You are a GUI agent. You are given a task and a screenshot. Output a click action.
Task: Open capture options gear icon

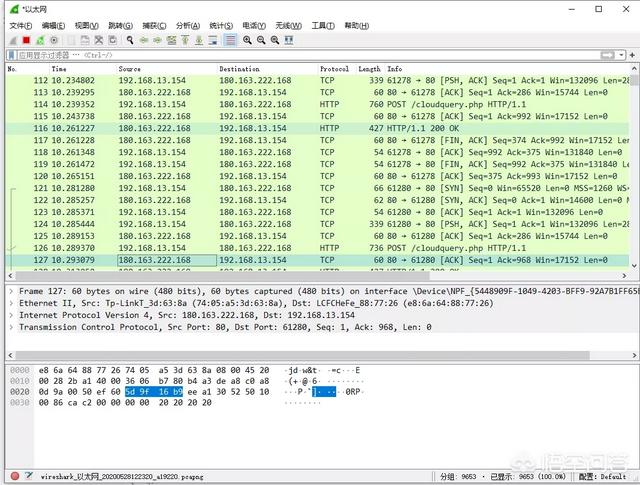tap(54, 40)
